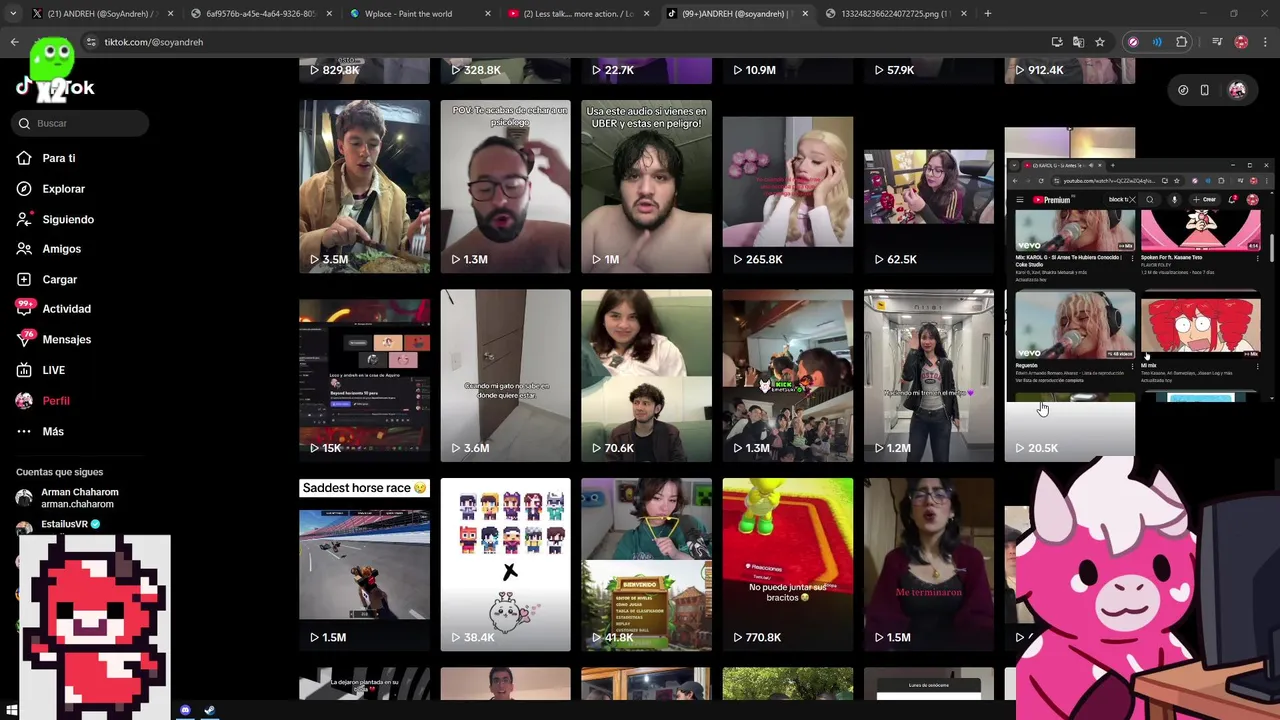Select the ANDREH TikTok tab

[x=740, y=14]
